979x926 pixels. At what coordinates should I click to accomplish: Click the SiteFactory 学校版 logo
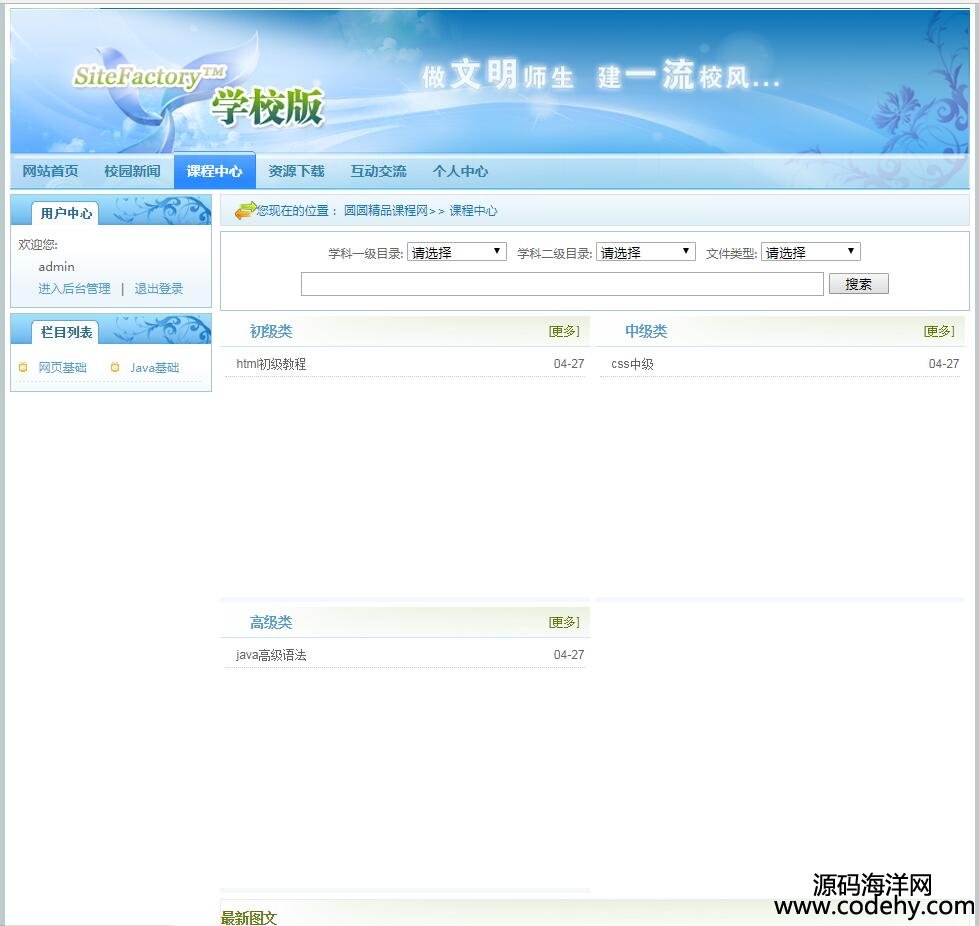pos(199,96)
